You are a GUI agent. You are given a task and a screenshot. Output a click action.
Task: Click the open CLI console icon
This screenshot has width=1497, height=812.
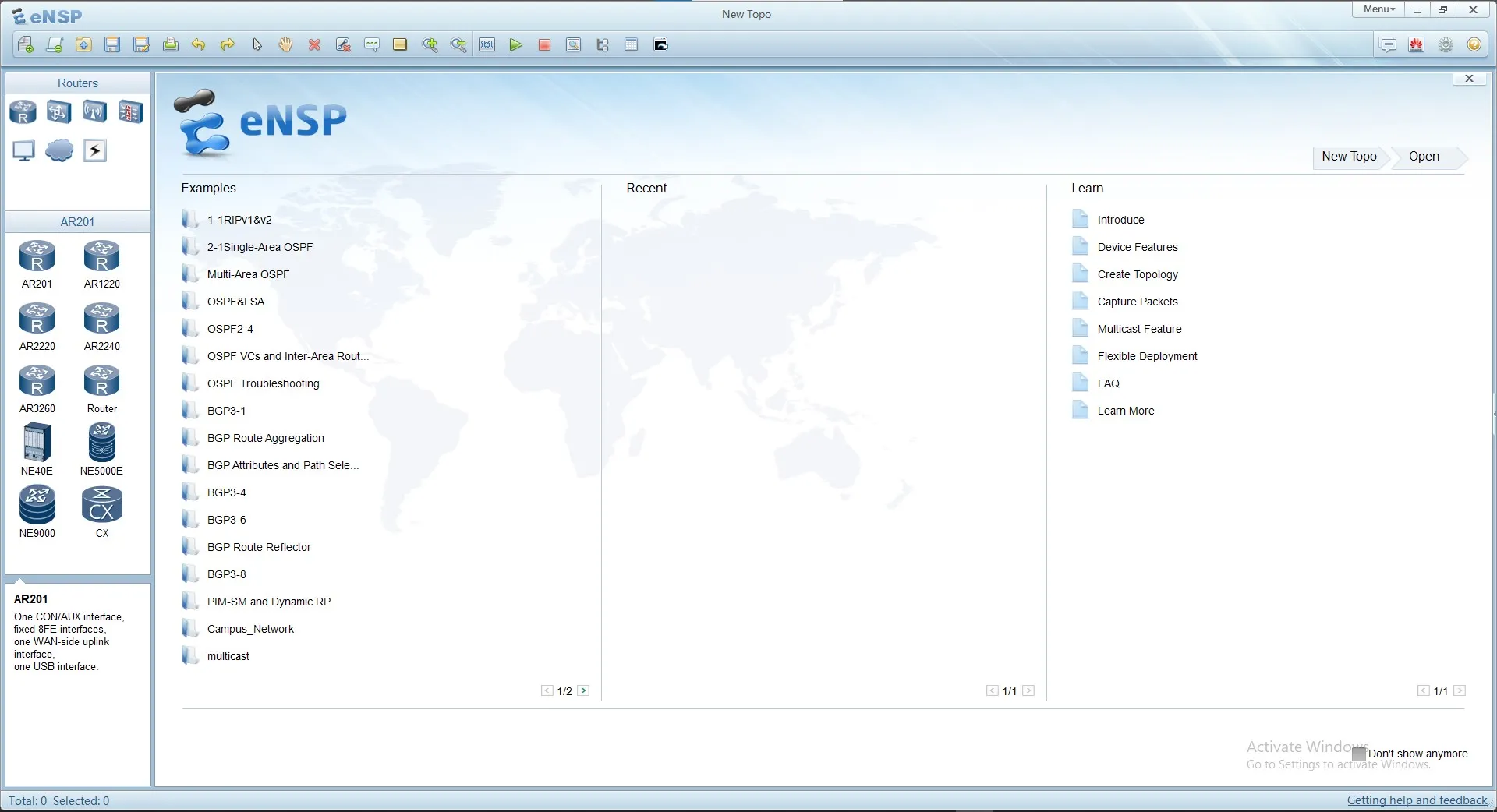[x=660, y=44]
